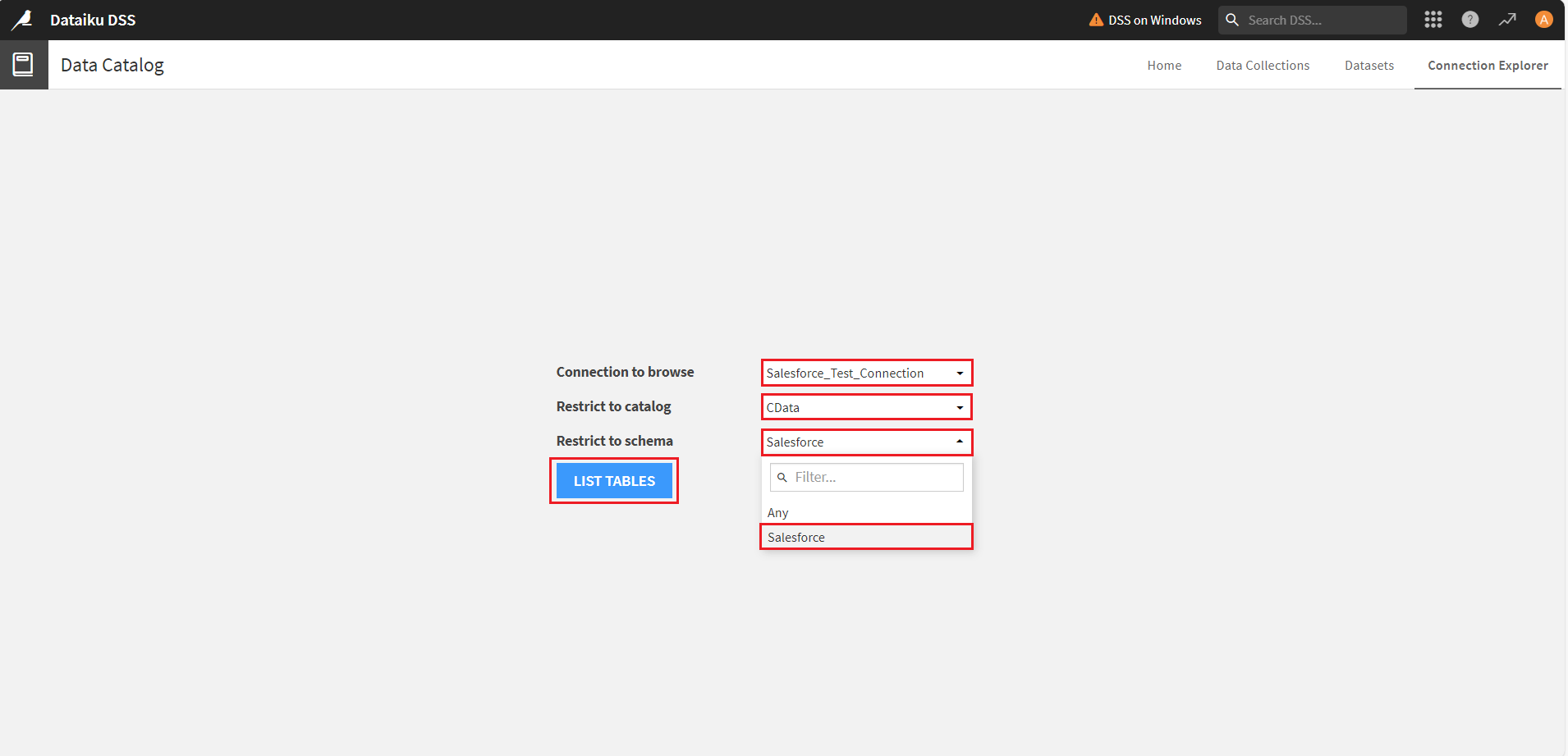
Task: Click the orange warning triangle icon
Action: pyautogui.click(x=1095, y=20)
